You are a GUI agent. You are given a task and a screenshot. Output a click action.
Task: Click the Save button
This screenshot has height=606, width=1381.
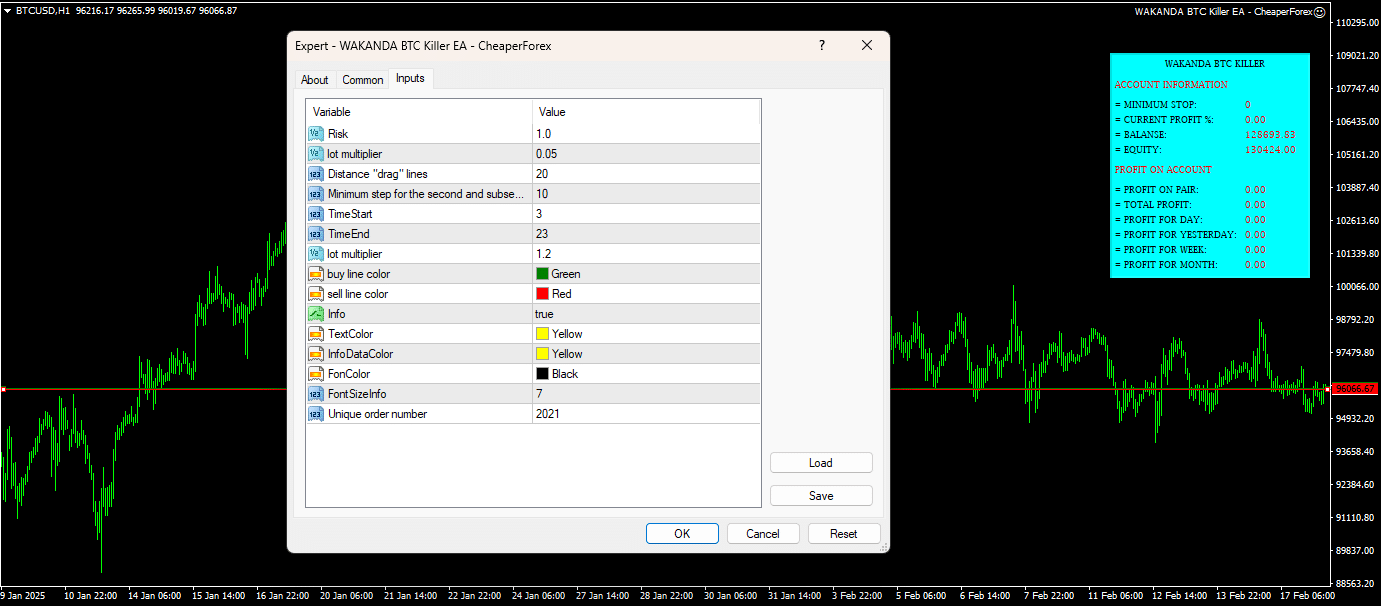[821, 496]
